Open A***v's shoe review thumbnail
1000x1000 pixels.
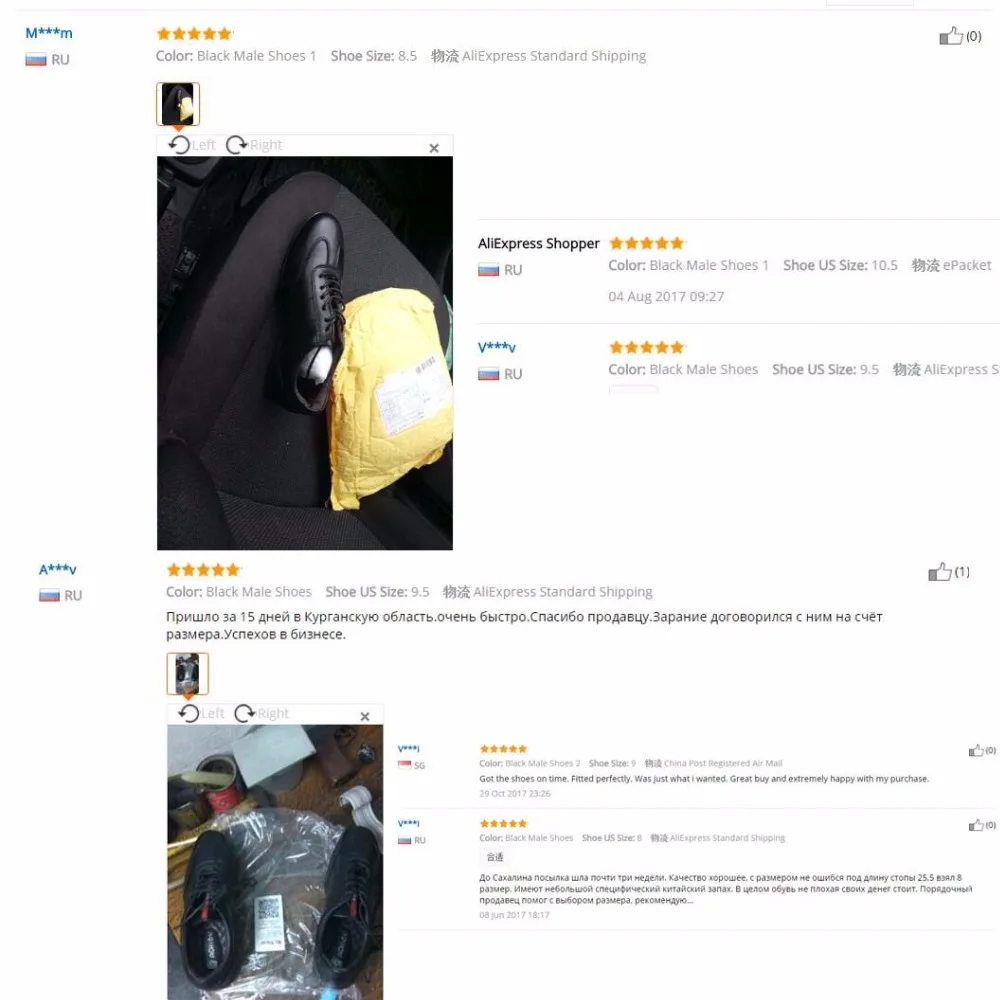[188, 673]
